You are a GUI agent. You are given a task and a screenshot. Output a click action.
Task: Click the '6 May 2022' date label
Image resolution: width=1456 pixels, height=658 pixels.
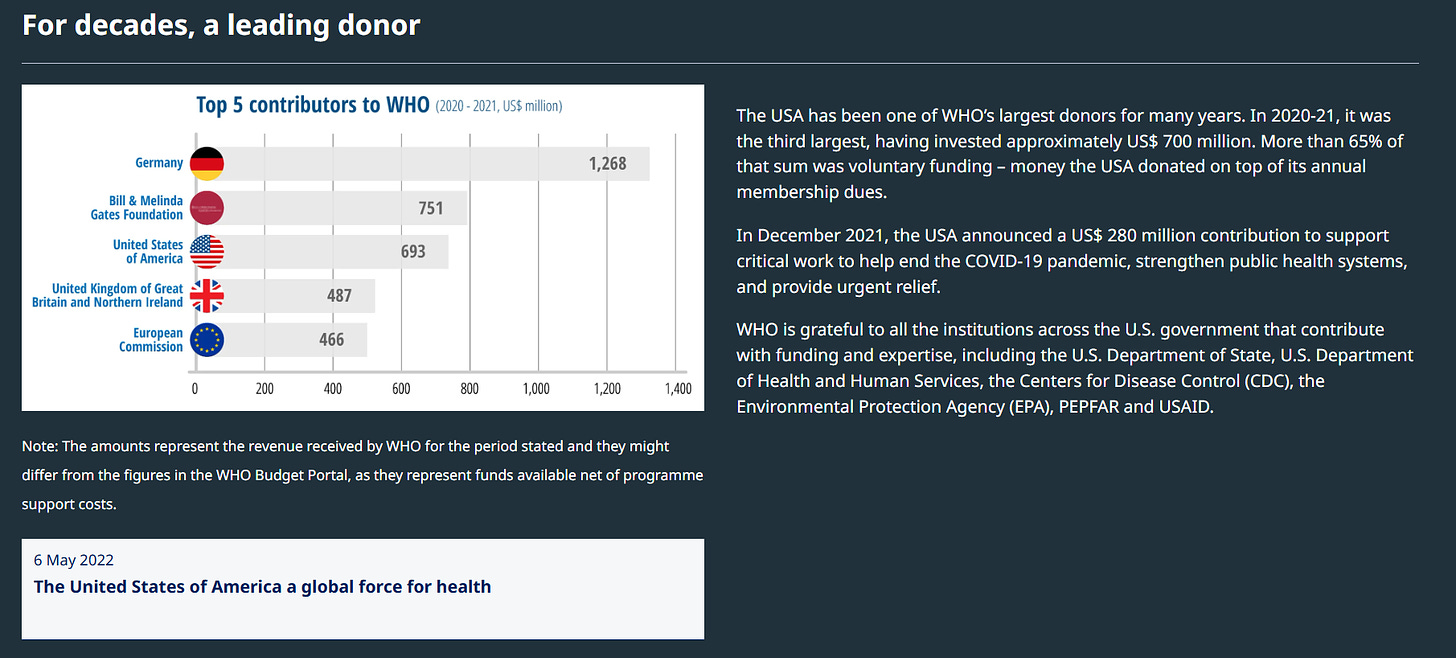74,560
